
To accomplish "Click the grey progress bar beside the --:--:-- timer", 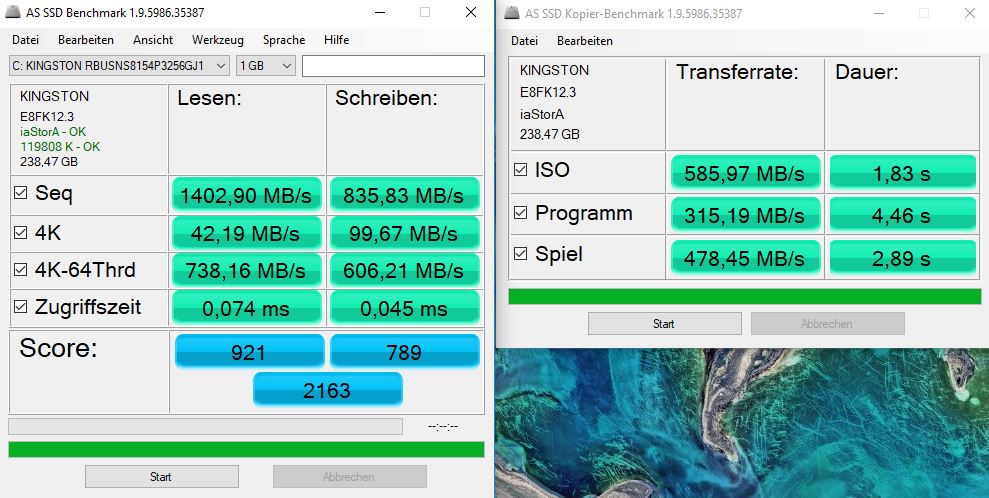I will (205, 427).
